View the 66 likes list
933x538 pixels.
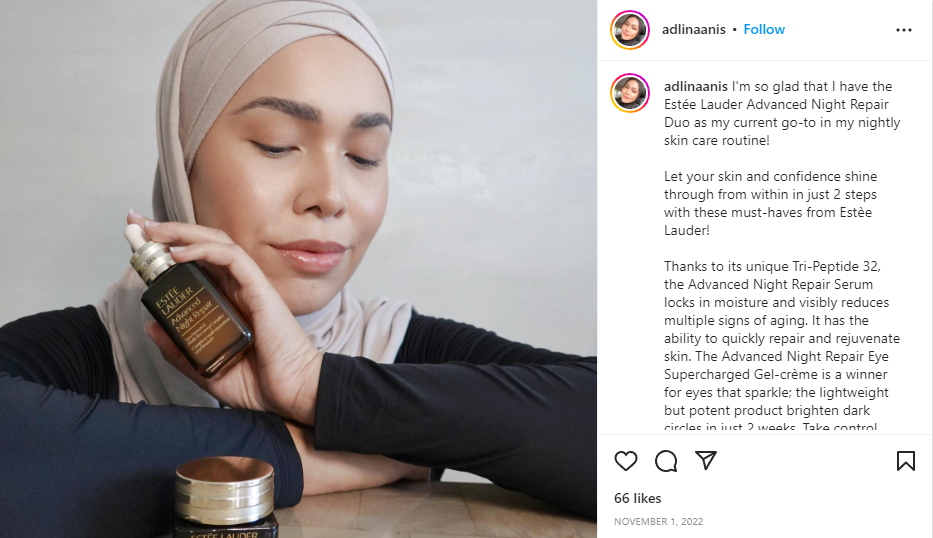click(x=637, y=498)
